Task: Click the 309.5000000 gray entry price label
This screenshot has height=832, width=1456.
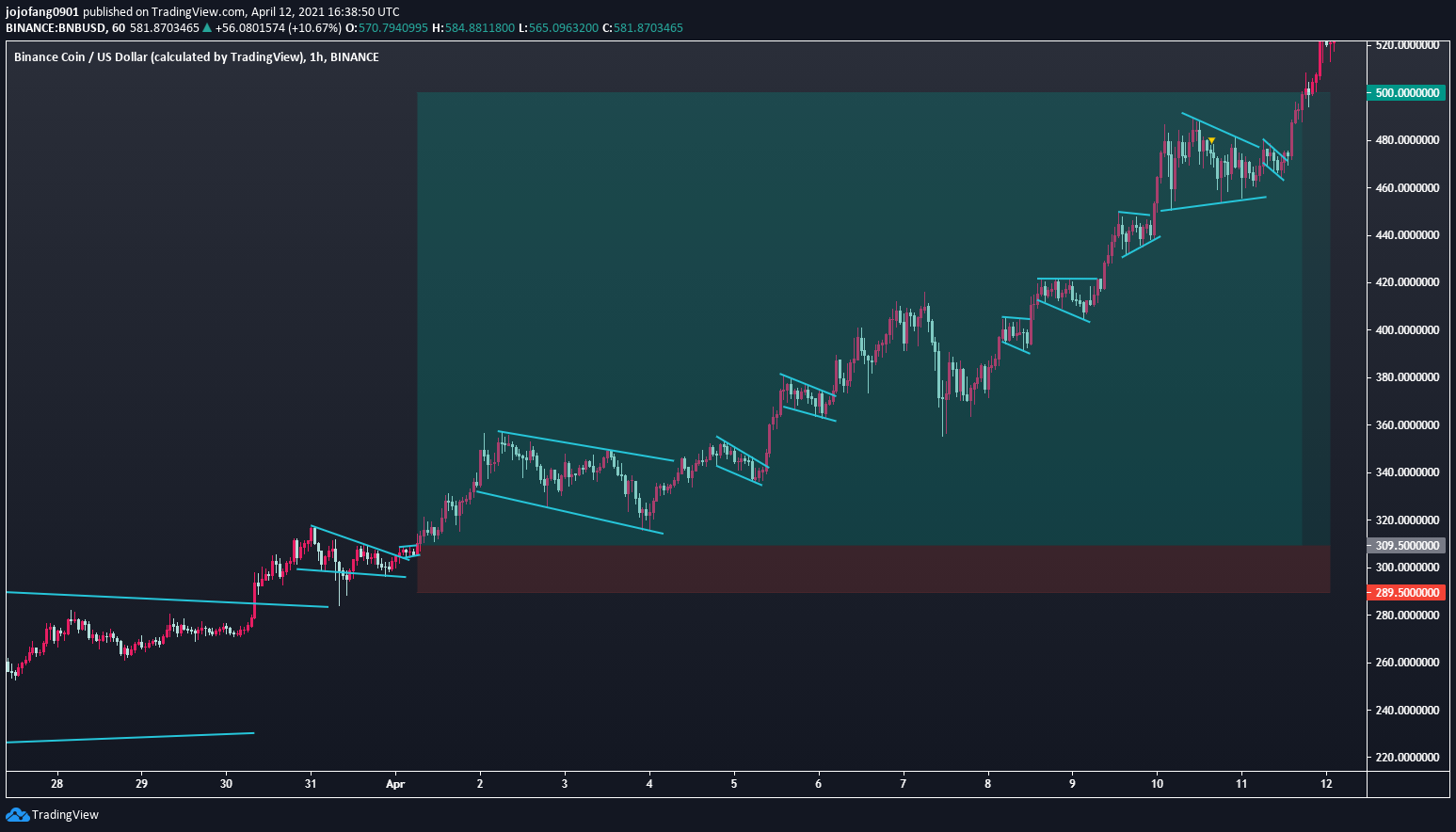Action: pyautogui.click(x=1405, y=545)
